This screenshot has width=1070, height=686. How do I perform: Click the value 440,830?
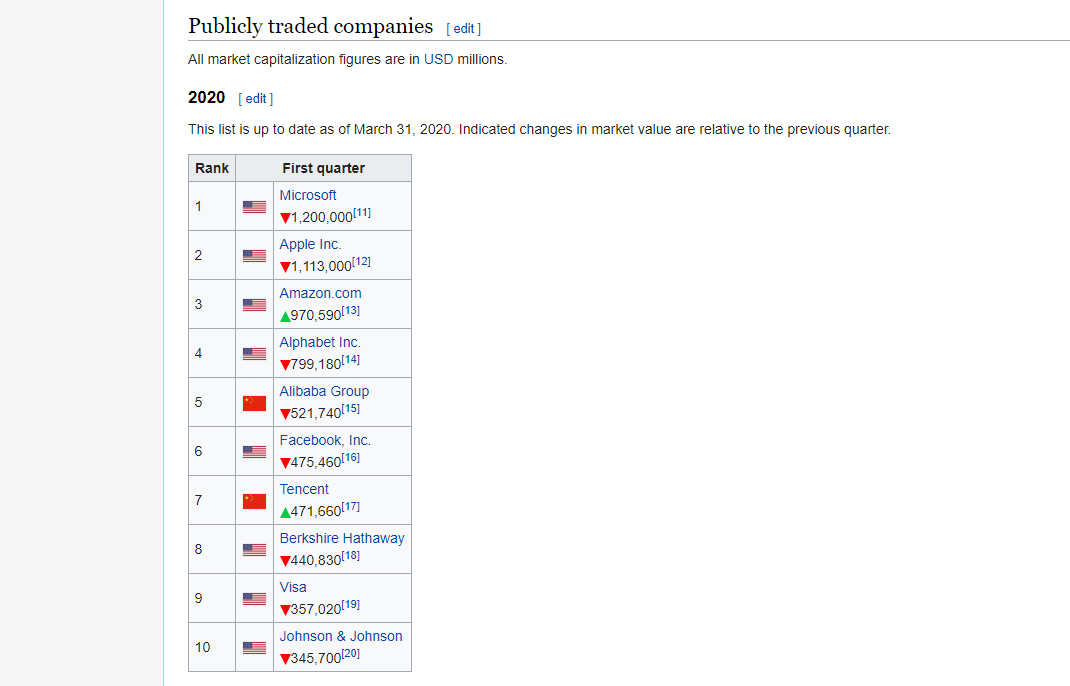point(316,560)
